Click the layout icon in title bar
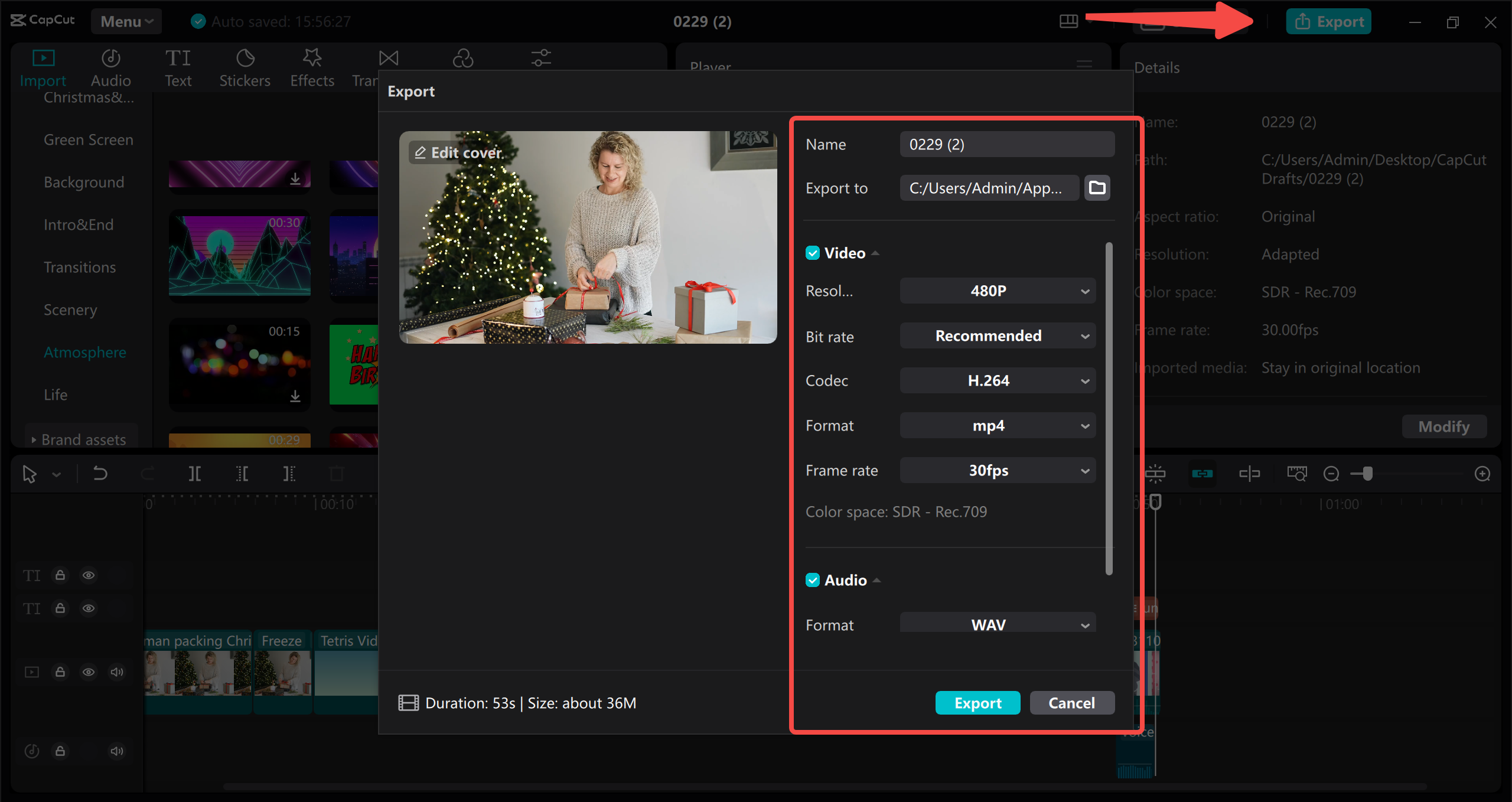 [1068, 22]
